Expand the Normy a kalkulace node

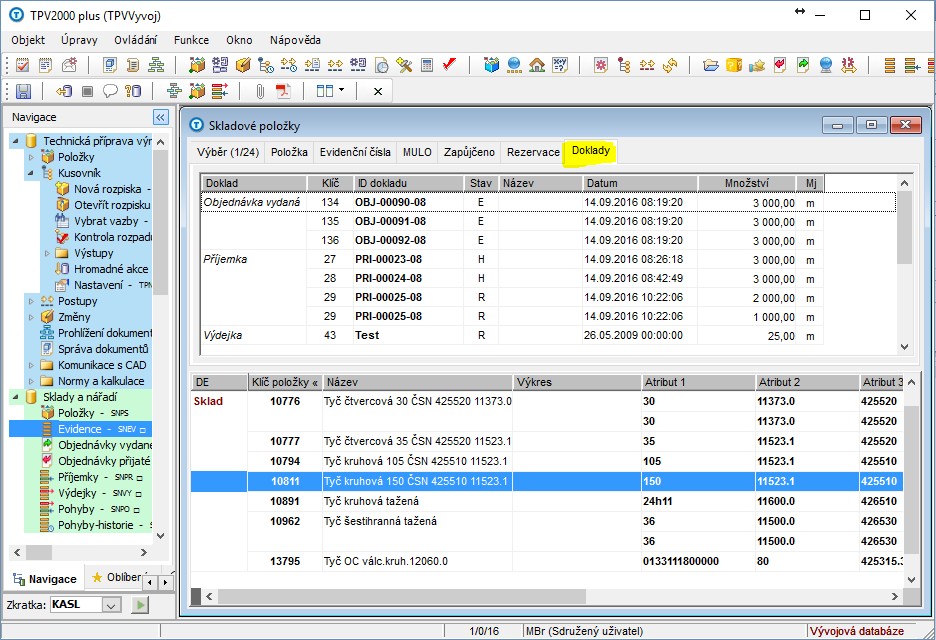coord(31,381)
